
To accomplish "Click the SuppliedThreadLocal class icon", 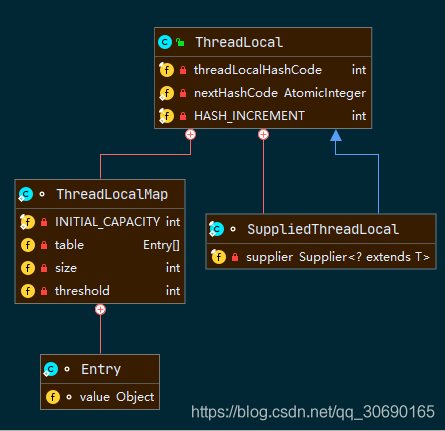I will tap(216, 229).
